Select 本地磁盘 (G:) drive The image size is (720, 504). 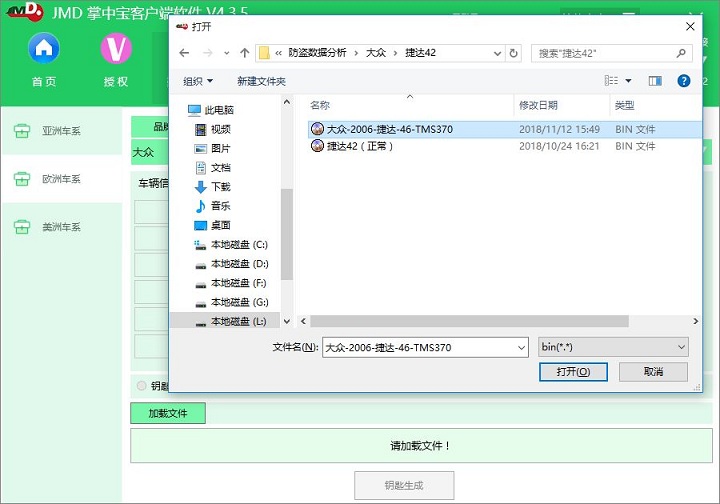[231, 302]
